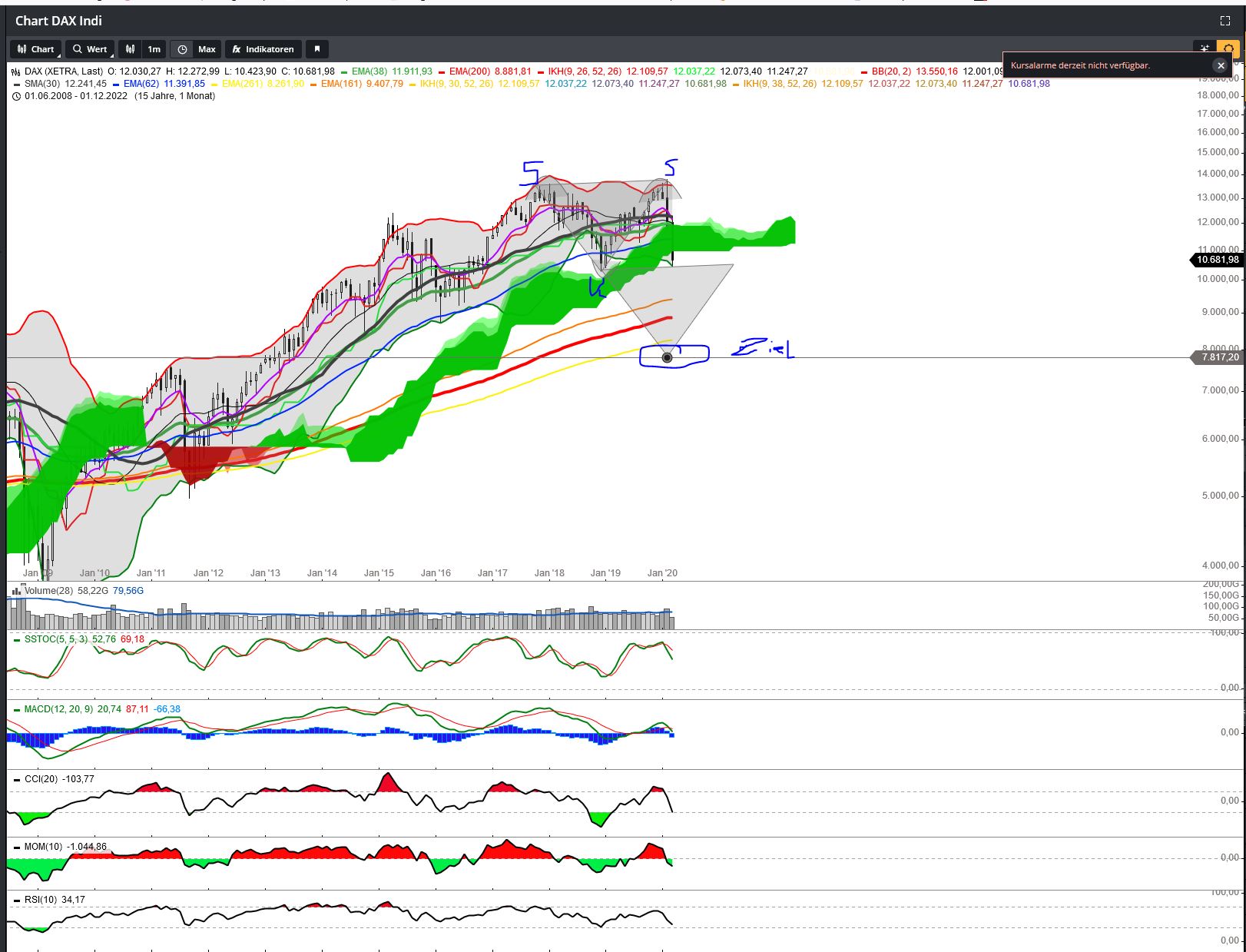Click the green color marker before EMA(38)
1246x952 pixels.
(343, 71)
